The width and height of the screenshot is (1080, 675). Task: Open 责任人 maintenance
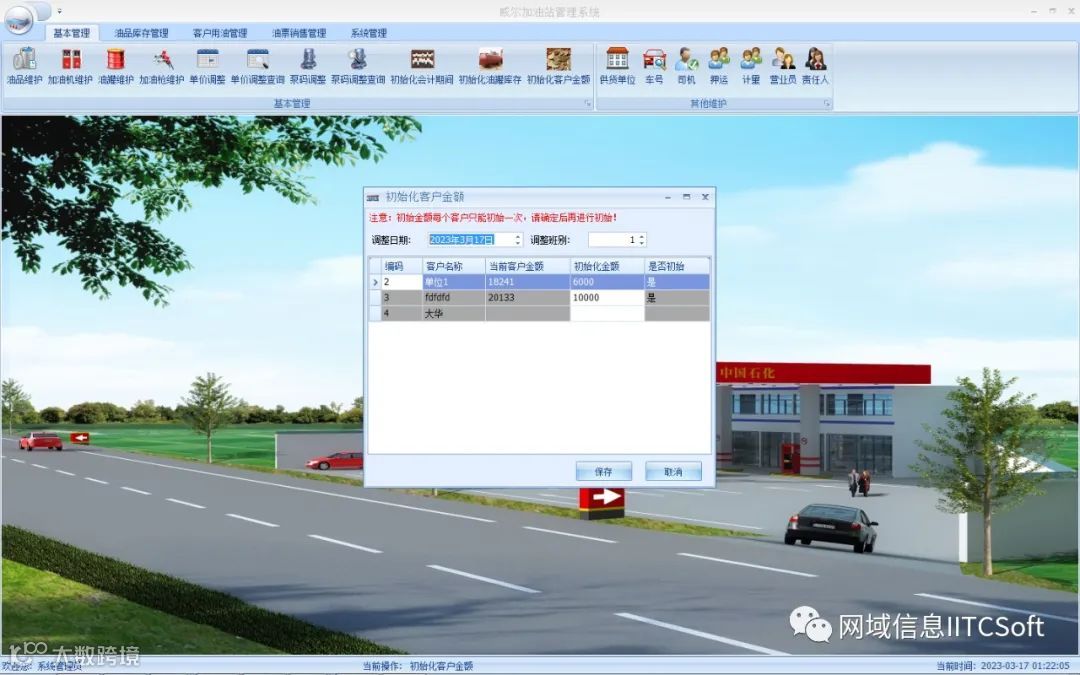pos(816,66)
